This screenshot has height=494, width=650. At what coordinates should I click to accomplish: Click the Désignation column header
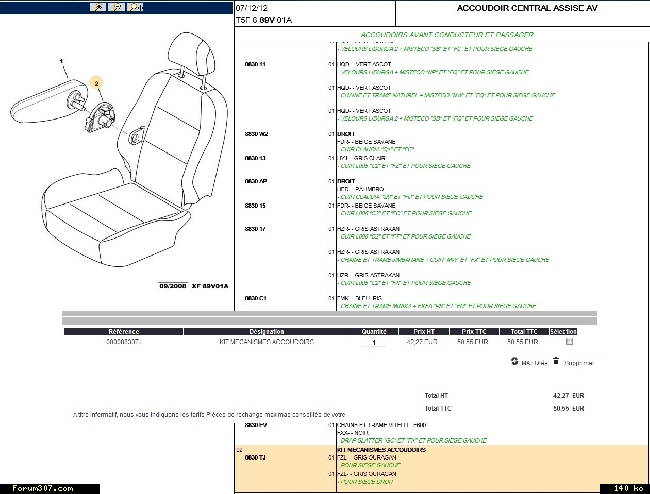point(267,332)
